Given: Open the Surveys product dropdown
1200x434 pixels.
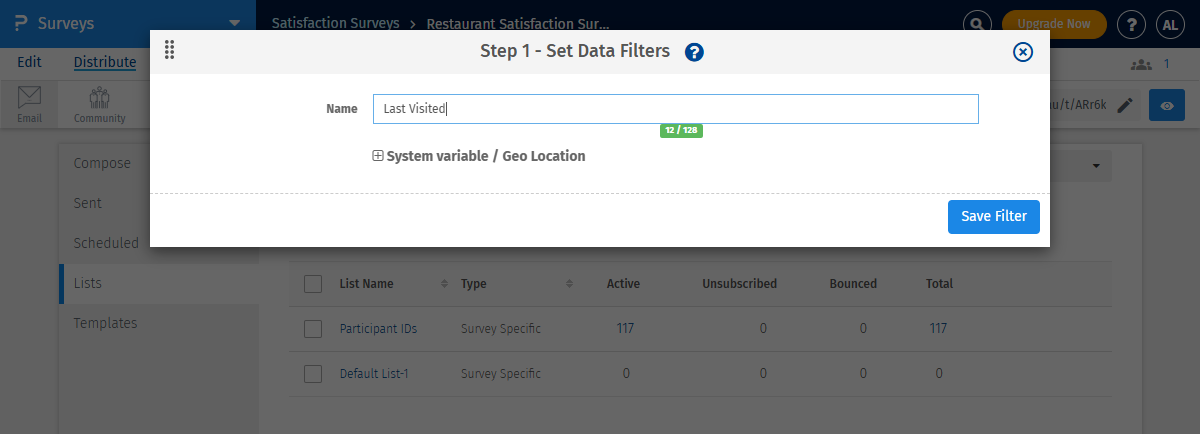Looking at the screenshot, I should [x=234, y=22].
